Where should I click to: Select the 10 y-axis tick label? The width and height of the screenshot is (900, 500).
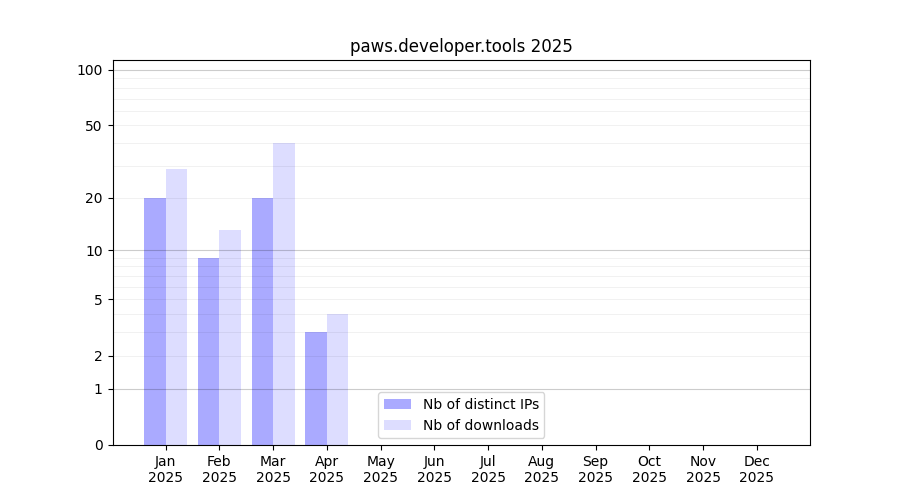[x=94, y=250]
